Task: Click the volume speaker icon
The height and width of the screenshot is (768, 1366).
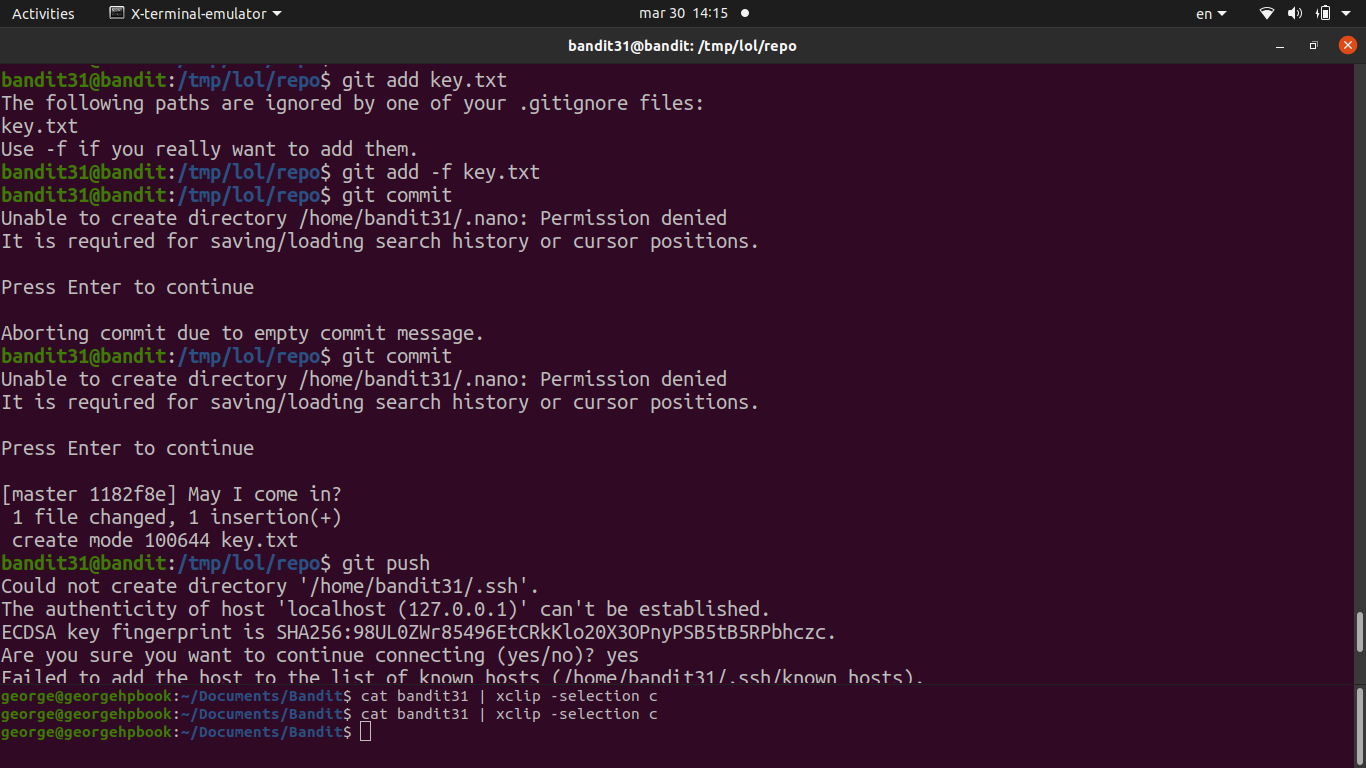Action: (1295, 14)
